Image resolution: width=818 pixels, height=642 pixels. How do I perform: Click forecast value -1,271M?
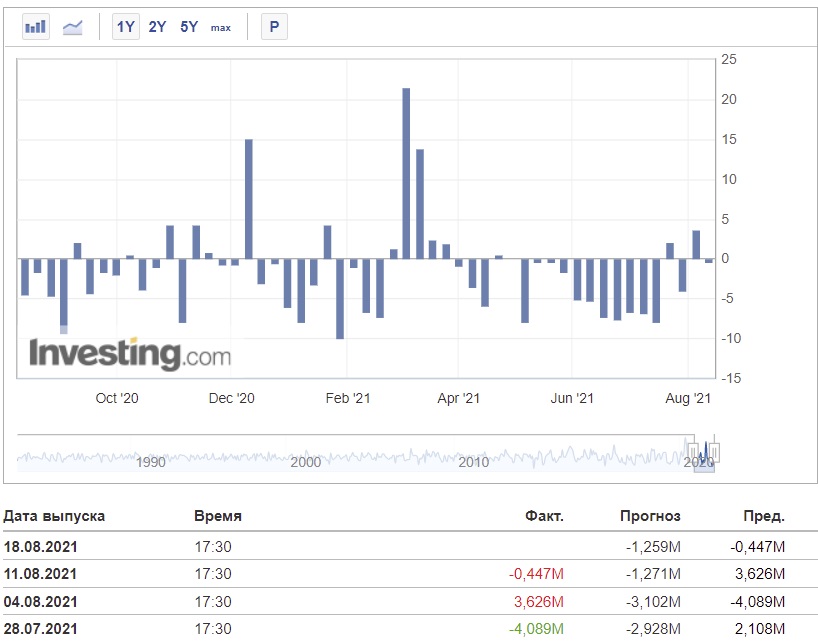tap(653, 574)
